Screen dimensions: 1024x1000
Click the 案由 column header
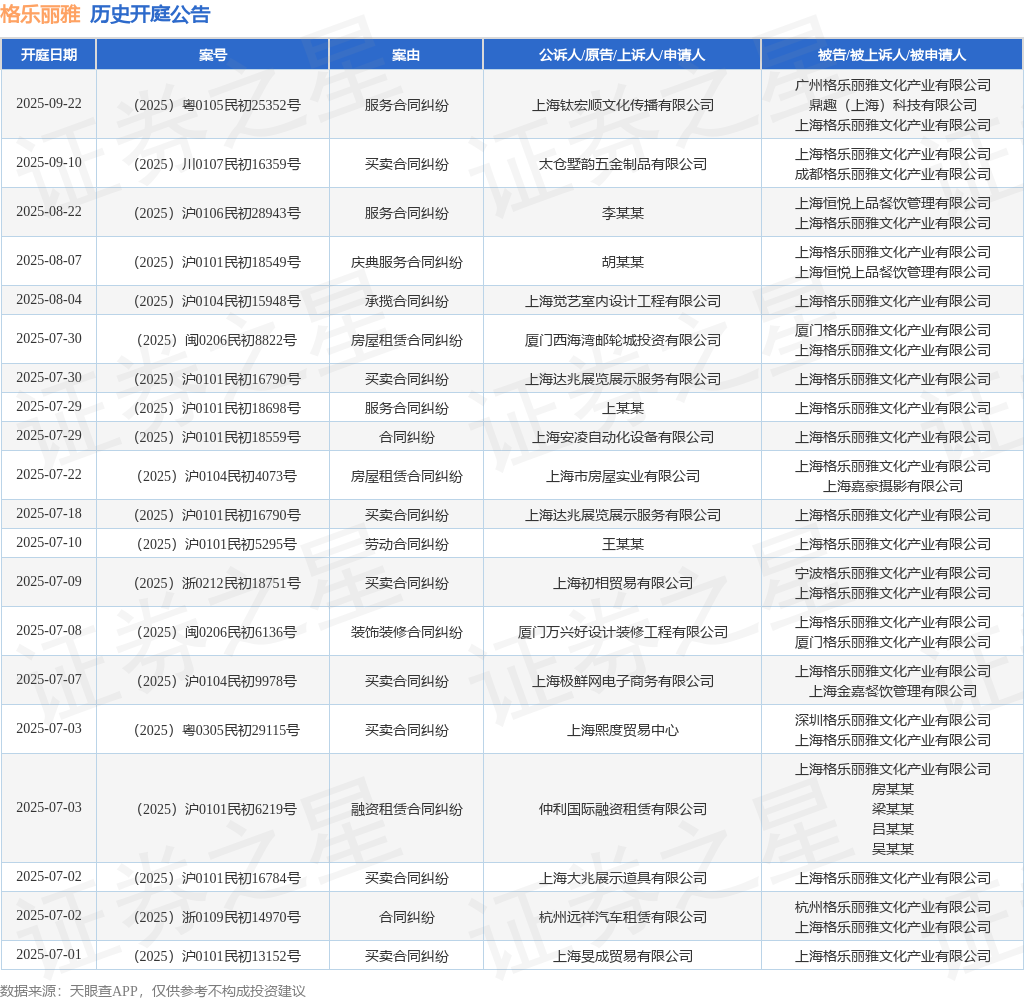(x=406, y=55)
